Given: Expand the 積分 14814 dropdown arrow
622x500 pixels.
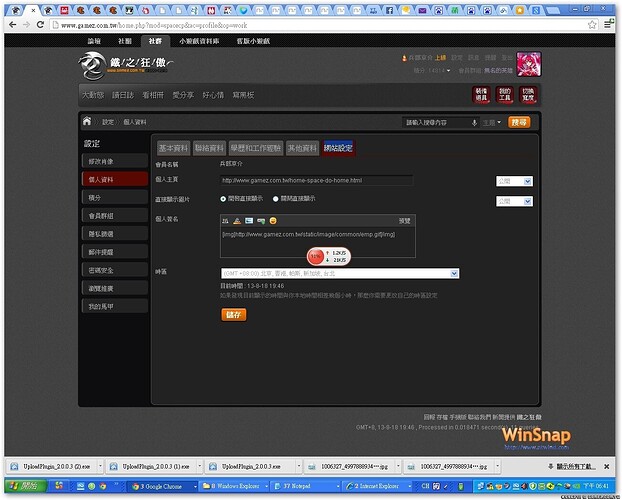Looking at the screenshot, I should 448,71.
